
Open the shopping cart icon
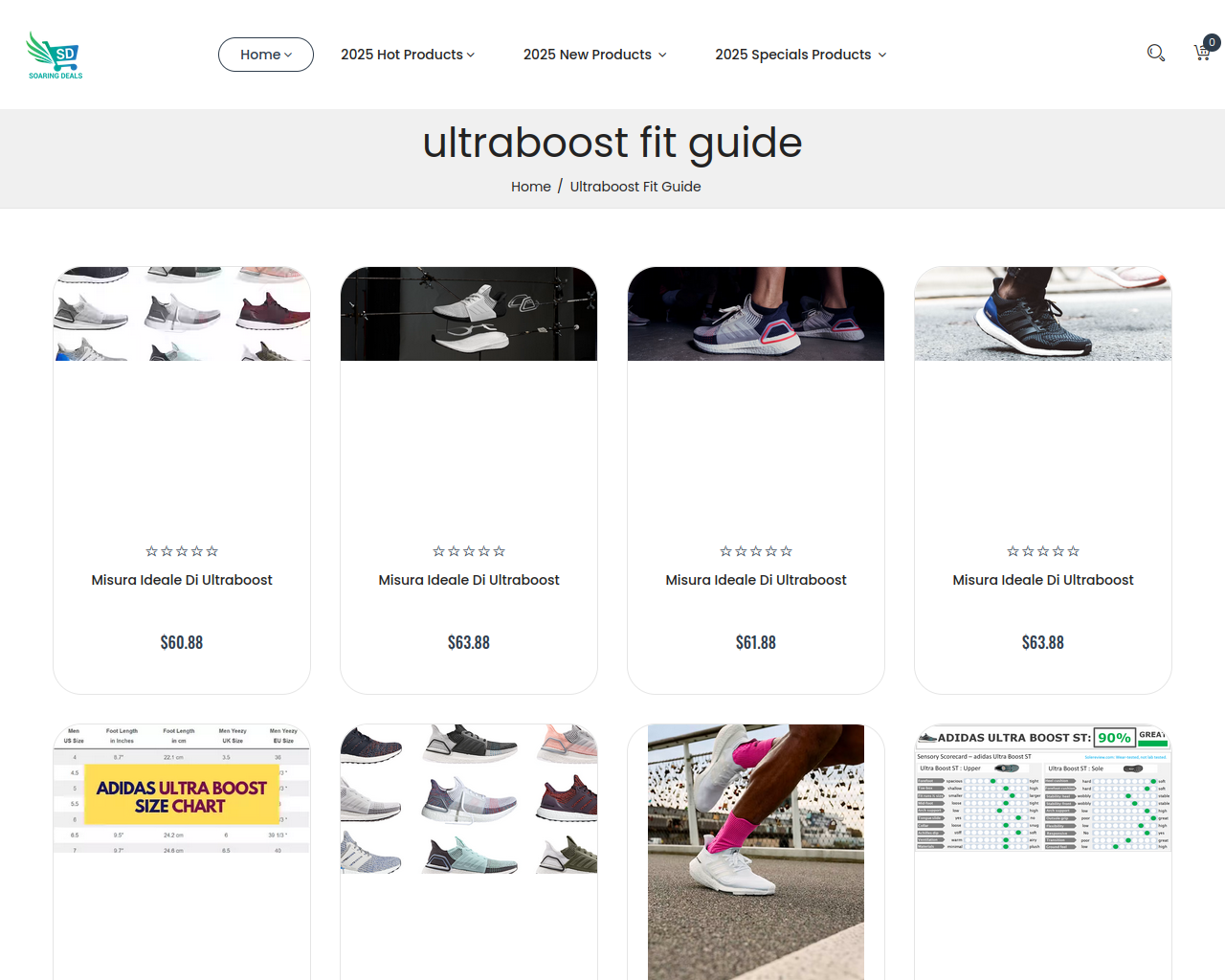[1202, 53]
